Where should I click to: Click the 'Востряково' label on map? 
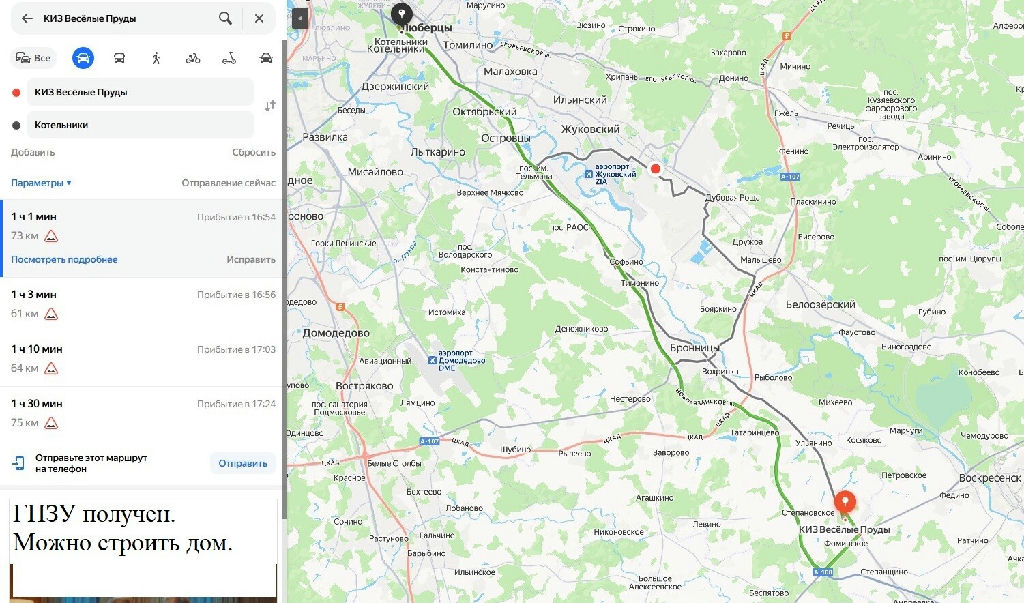[x=364, y=385]
